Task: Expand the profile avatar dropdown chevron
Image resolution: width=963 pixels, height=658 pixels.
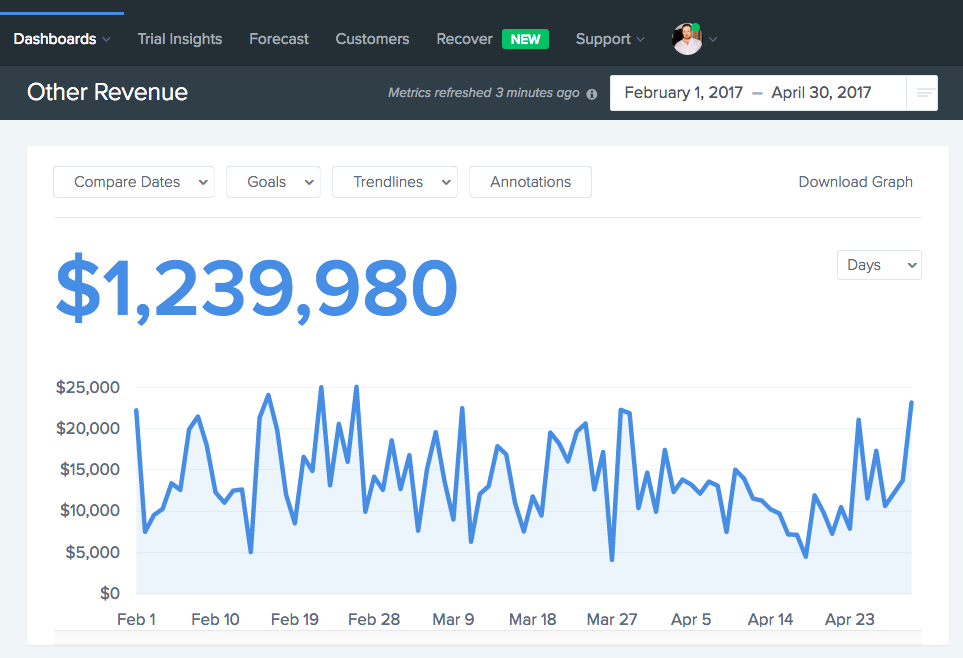Action: [712, 39]
